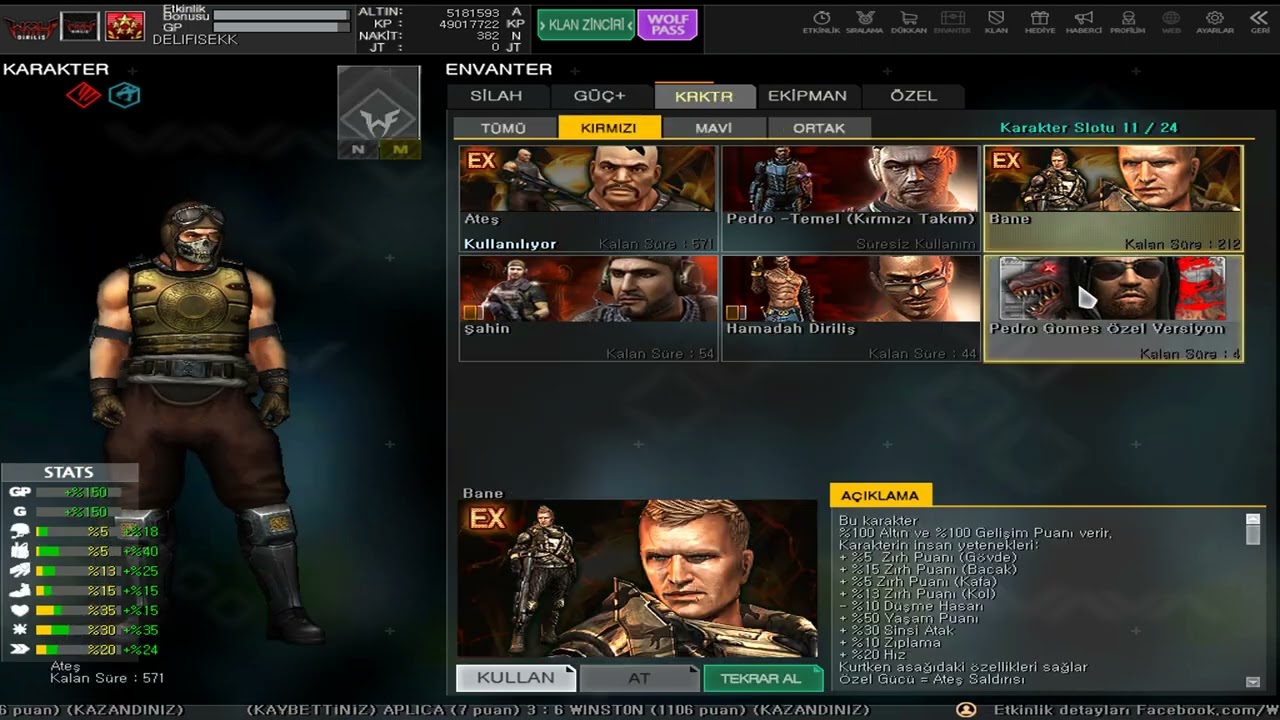Open the Etkinlik timer icon
1280x720 pixels.
coord(822,22)
